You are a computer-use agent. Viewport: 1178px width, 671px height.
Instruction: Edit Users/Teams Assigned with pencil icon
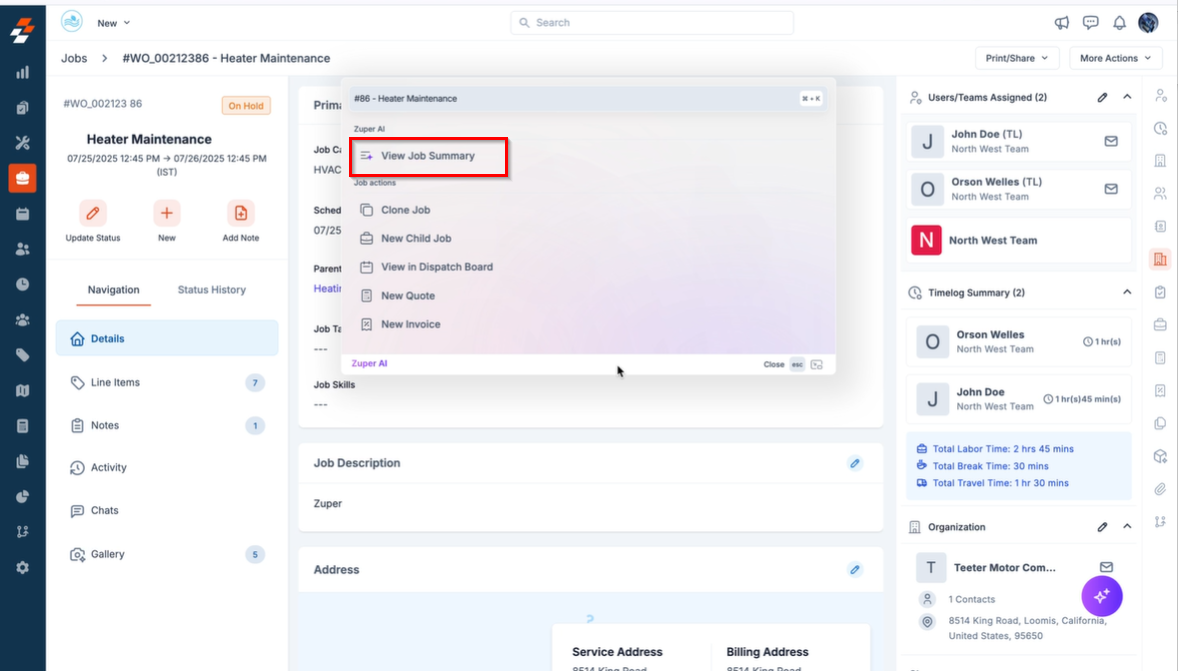(x=1102, y=97)
